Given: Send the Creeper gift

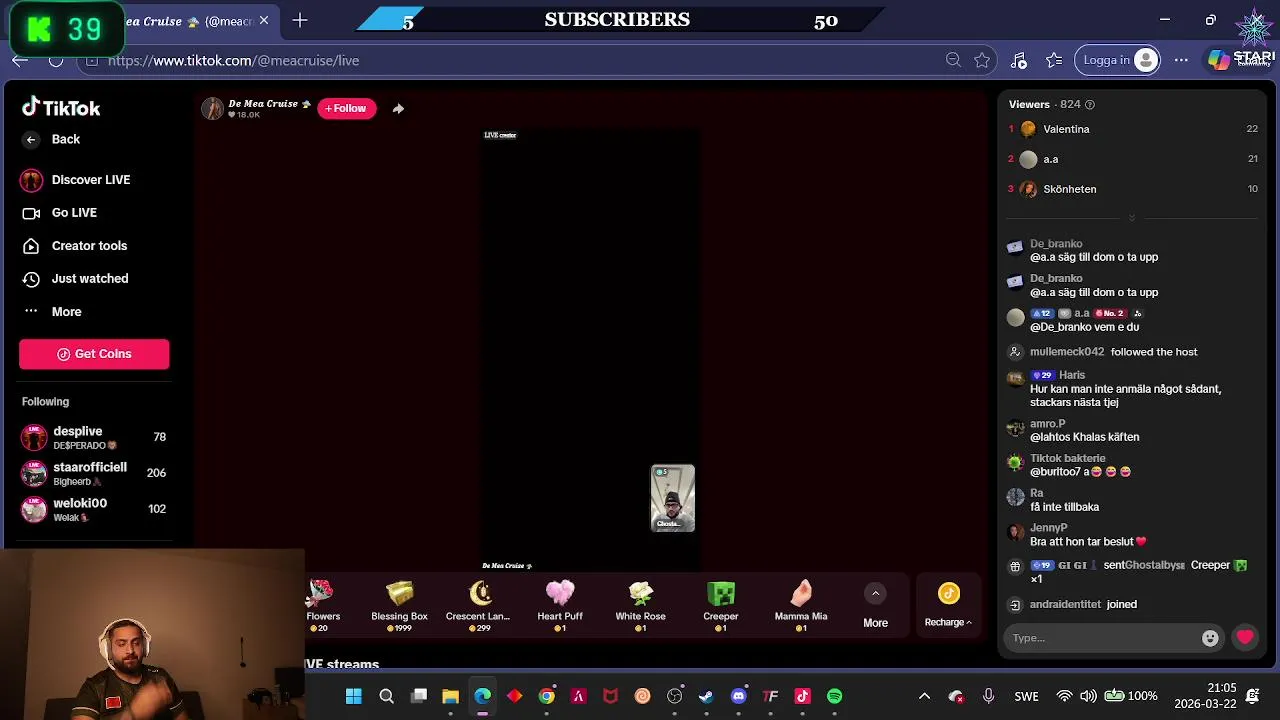Looking at the screenshot, I should (x=720, y=605).
